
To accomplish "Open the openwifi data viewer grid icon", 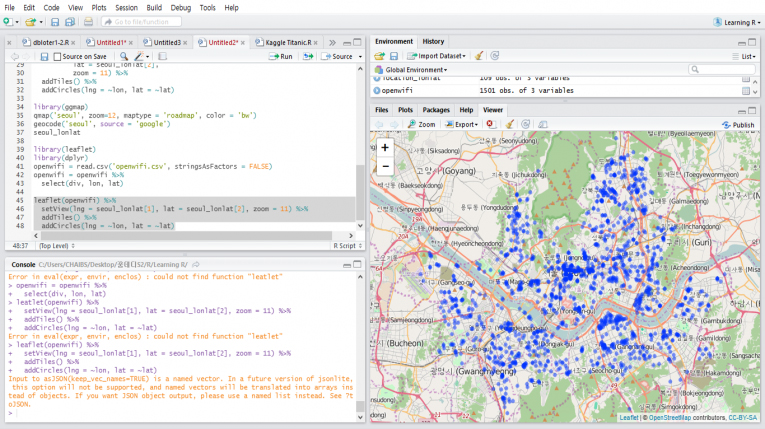I will coord(745,91).
